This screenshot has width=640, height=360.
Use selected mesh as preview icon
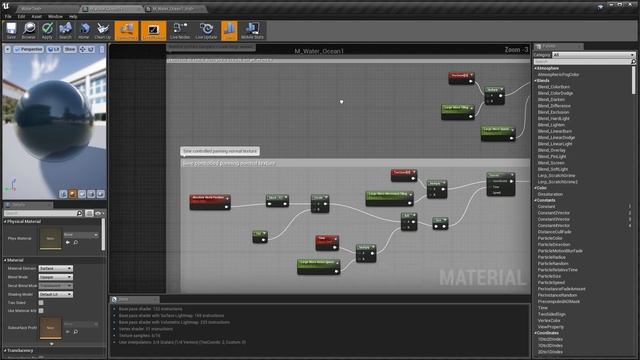tap(100, 194)
